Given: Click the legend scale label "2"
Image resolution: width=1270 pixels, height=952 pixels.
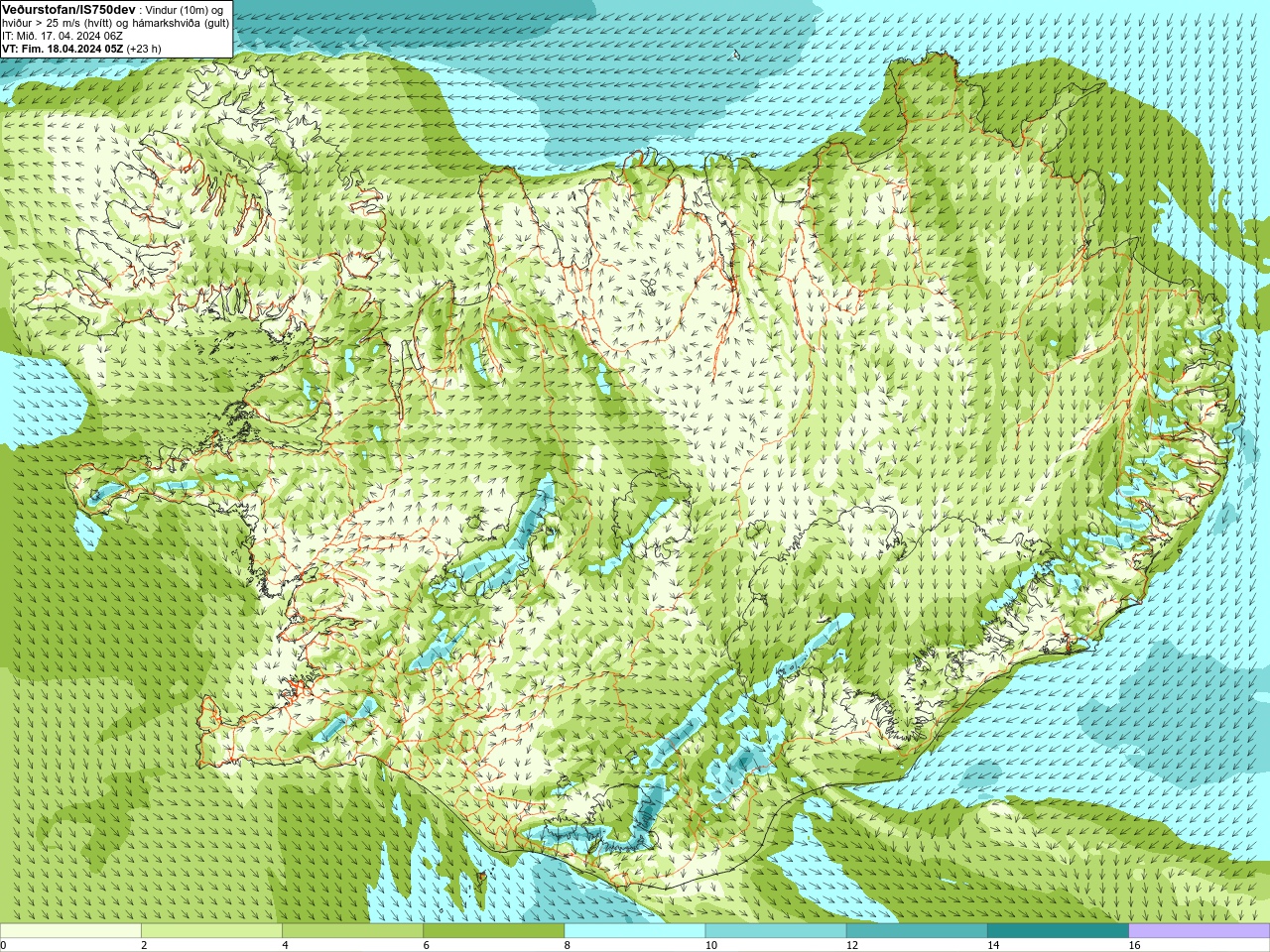Looking at the screenshot, I should tap(144, 945).
